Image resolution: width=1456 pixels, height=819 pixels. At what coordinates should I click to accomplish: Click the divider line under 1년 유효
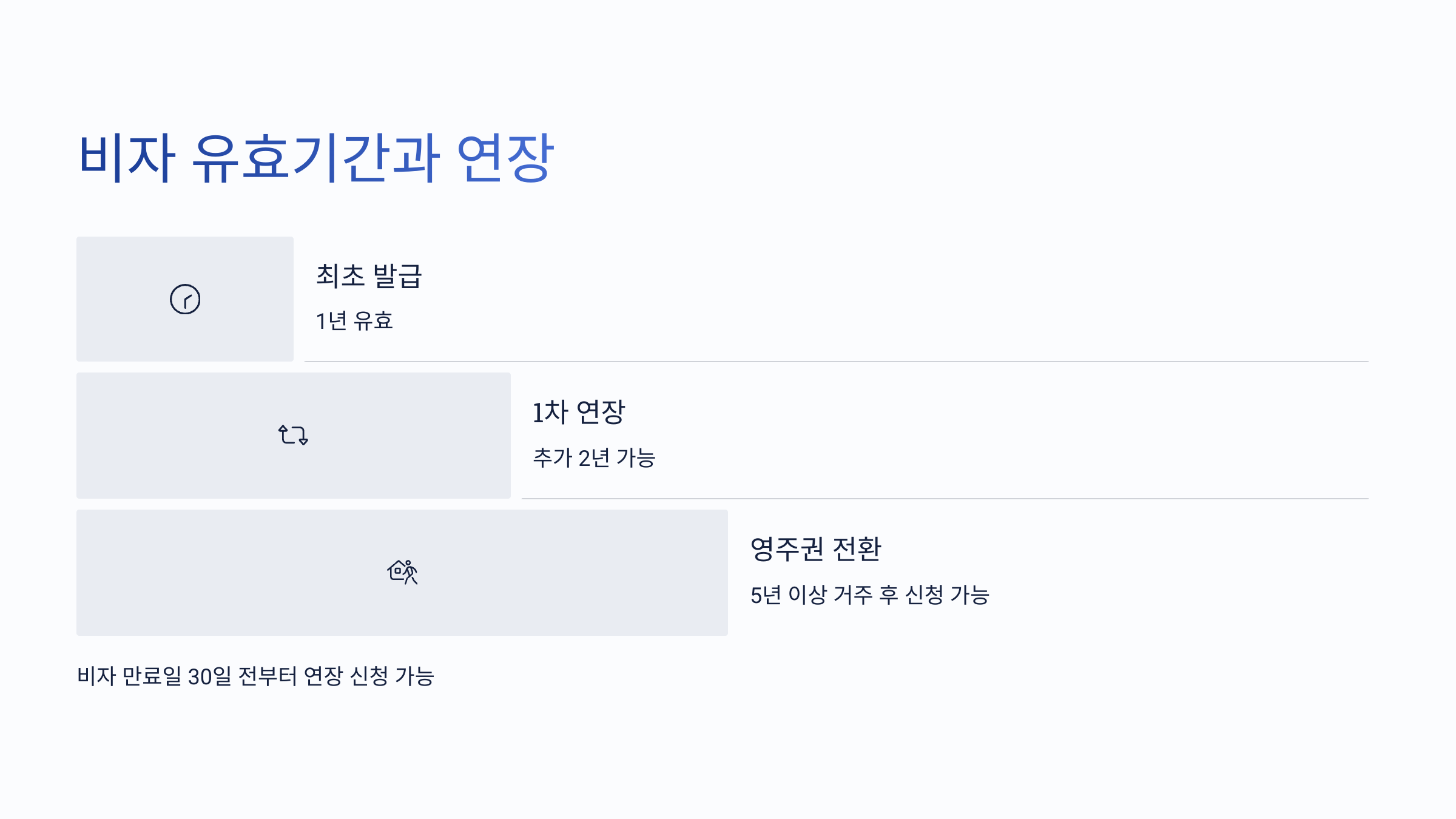click(837, 362)
